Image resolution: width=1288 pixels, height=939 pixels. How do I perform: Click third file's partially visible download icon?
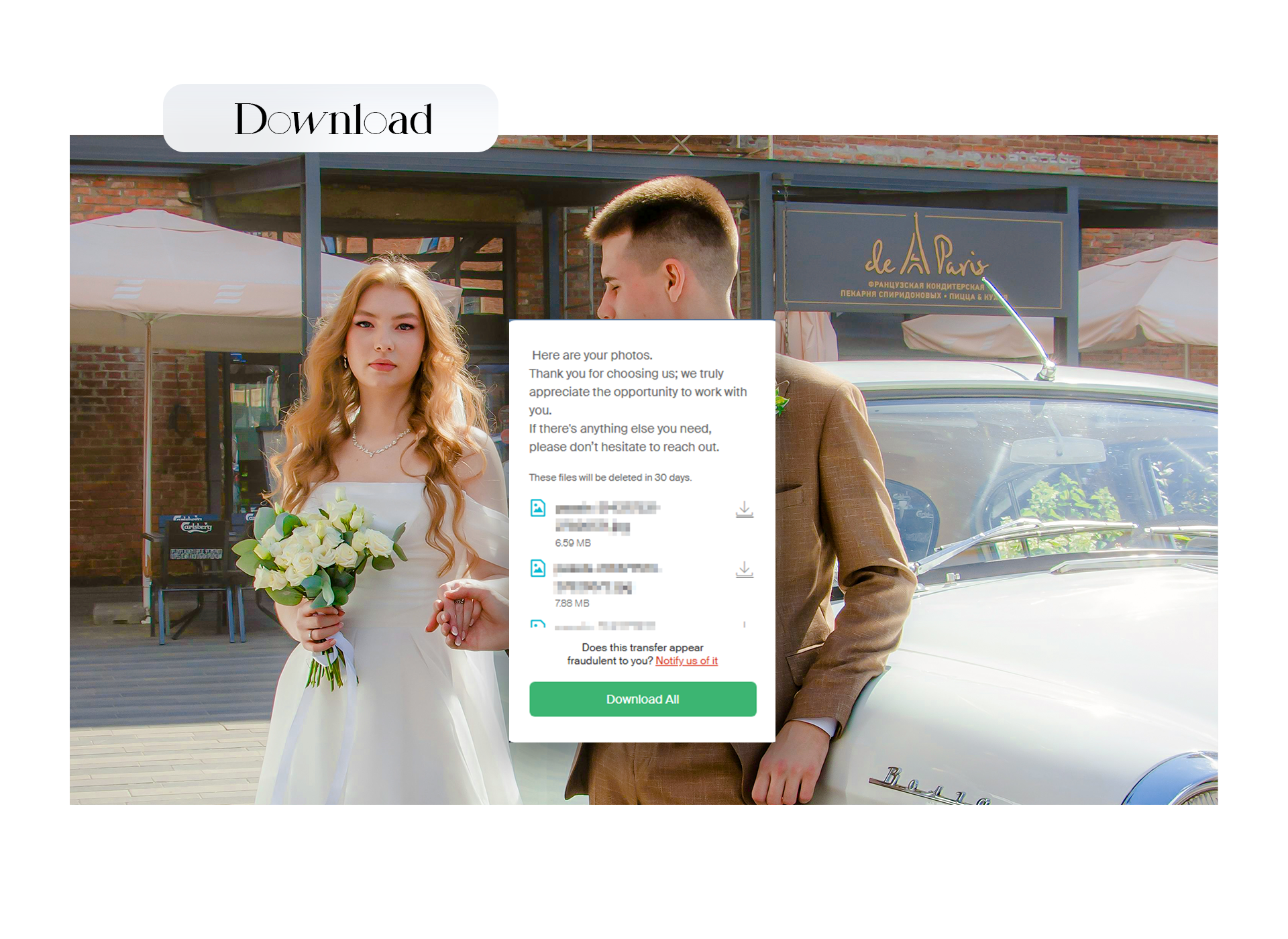click(744, 624)
